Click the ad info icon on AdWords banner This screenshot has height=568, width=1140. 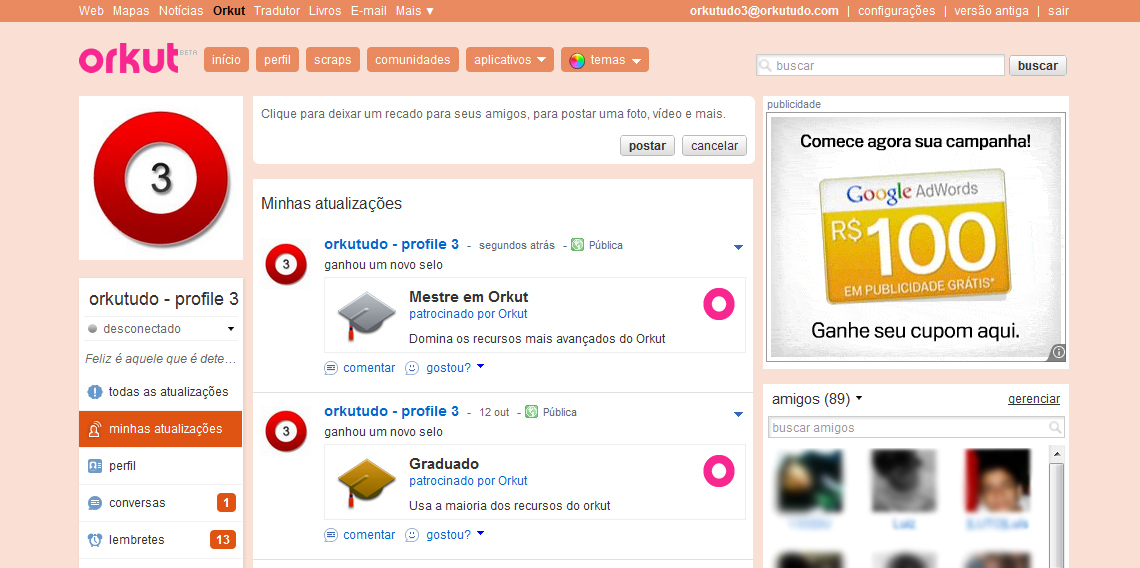tap(1059, 352)
